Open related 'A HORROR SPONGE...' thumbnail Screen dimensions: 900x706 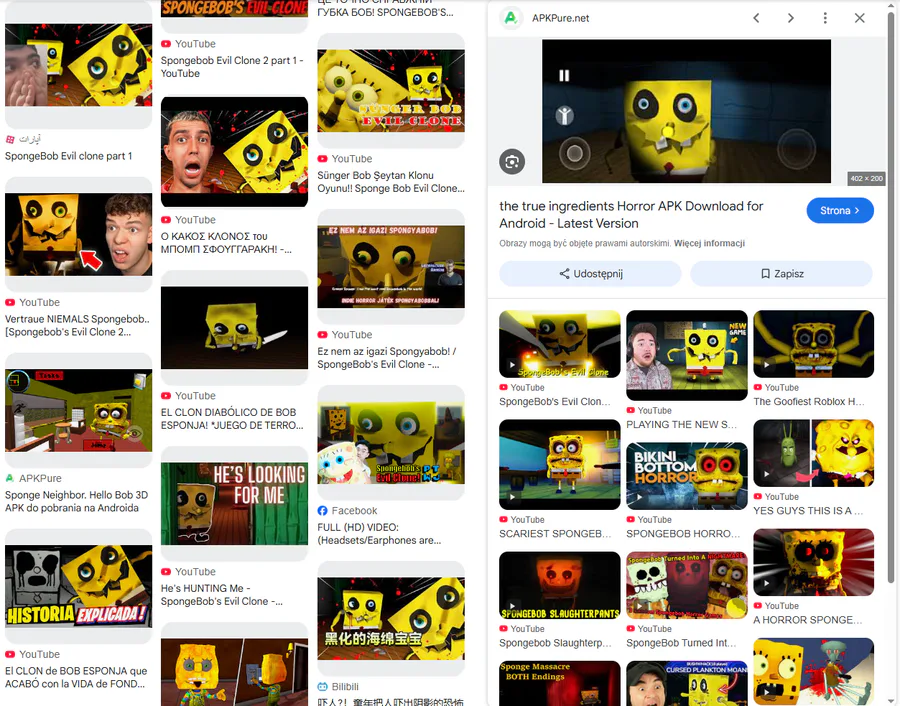tap(813, 562)
